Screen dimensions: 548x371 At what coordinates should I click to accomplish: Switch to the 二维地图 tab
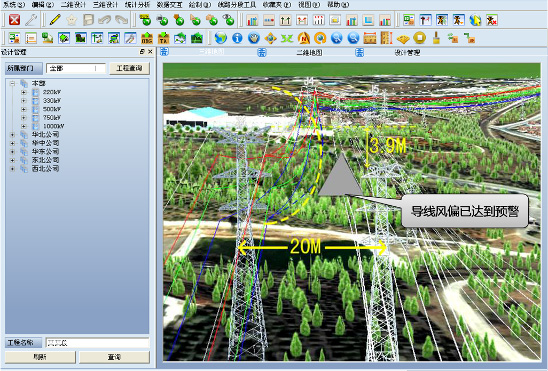pyautogui.click(x=309, y=53)
